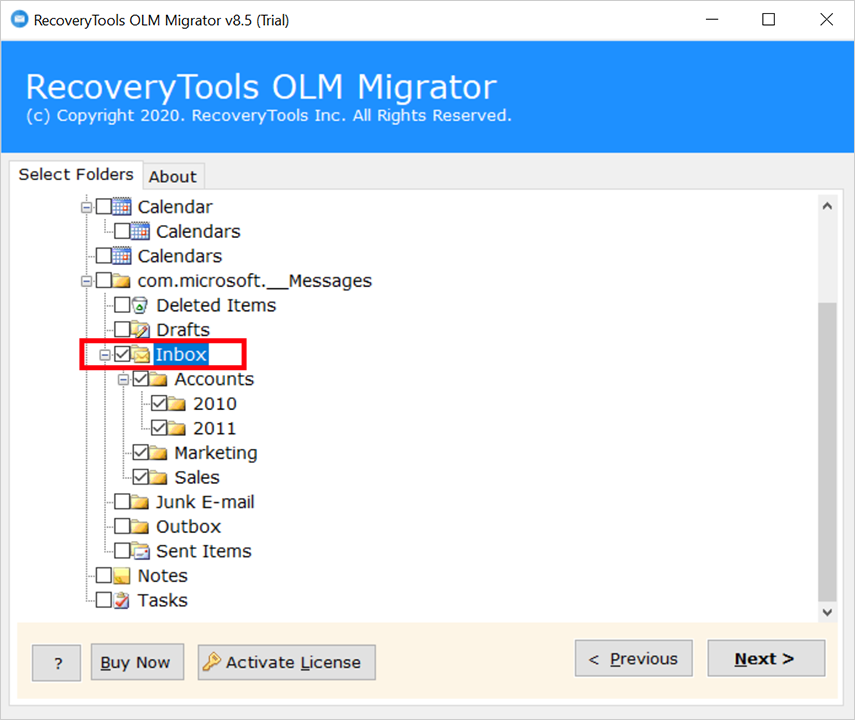Click the Outbox folder icon
Viewport: 855px width, 720px height.
140,526
